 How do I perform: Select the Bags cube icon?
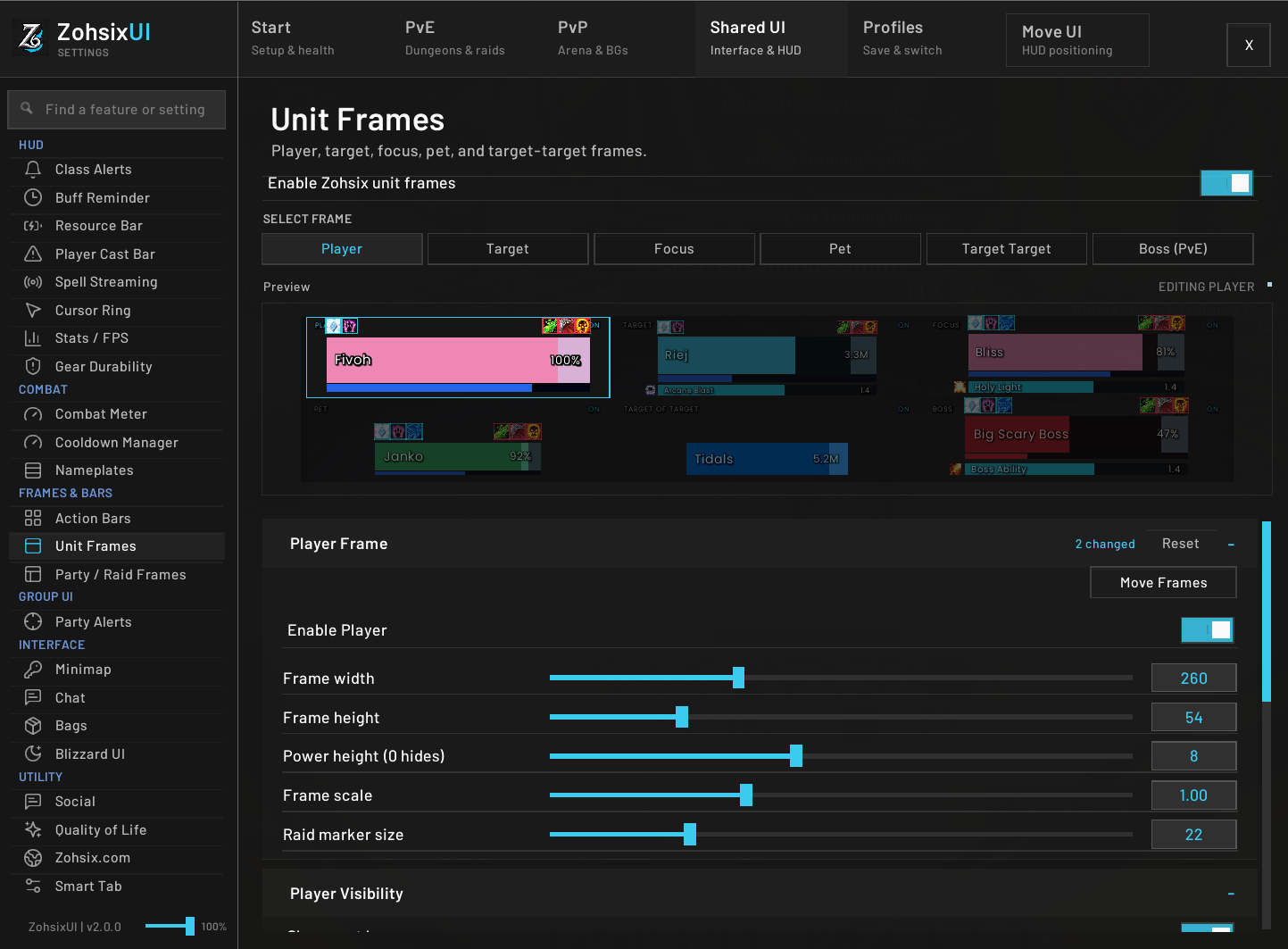coord(33,726)
